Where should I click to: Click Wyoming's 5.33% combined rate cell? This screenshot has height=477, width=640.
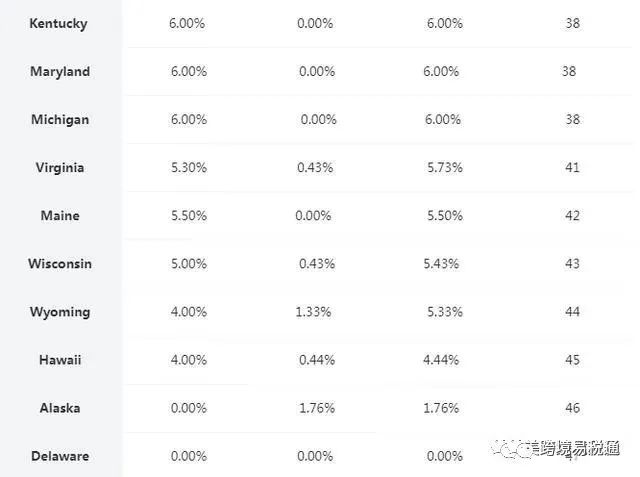(x=444, y=311)
